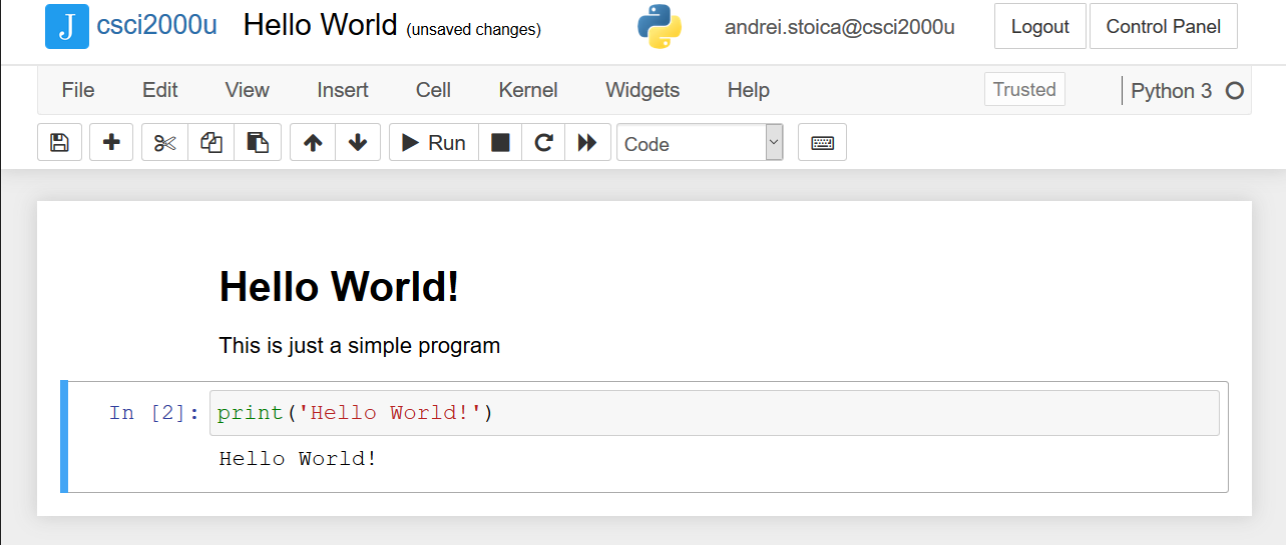1286x545 pixels.
Task: Cut selected cell using the scissors icon
Action: [x=165, y=143]
